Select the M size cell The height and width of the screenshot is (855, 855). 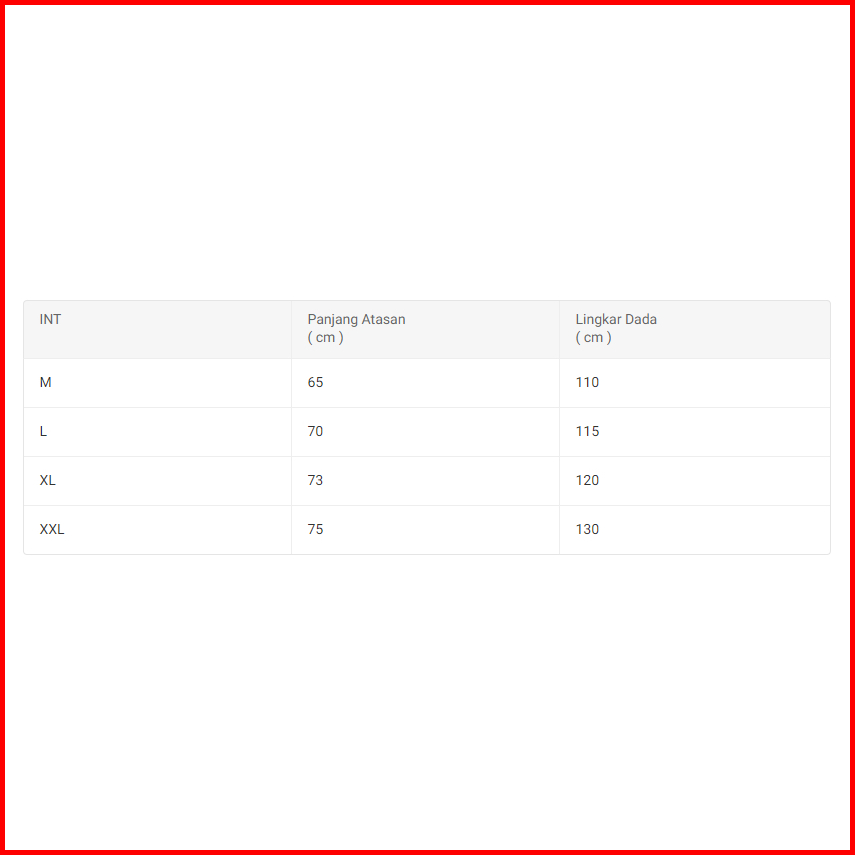tap(46, 383)
